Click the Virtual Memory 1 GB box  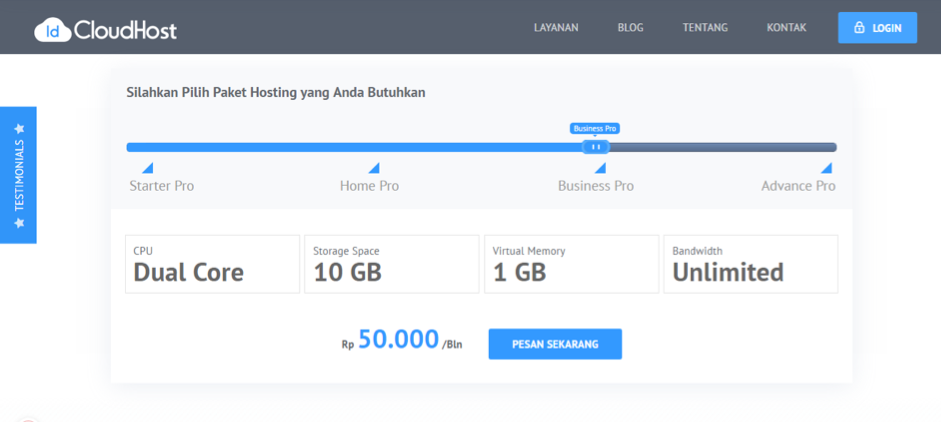pyautogui.click(x=571, y=264)
